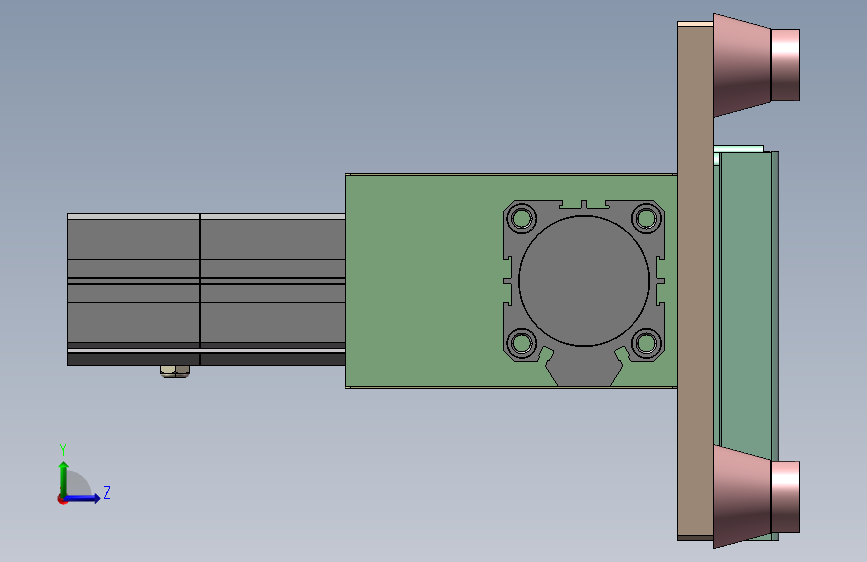Select the tall brown vertical plate
This screenshot has height=562, width=867.
pos(695,281)
